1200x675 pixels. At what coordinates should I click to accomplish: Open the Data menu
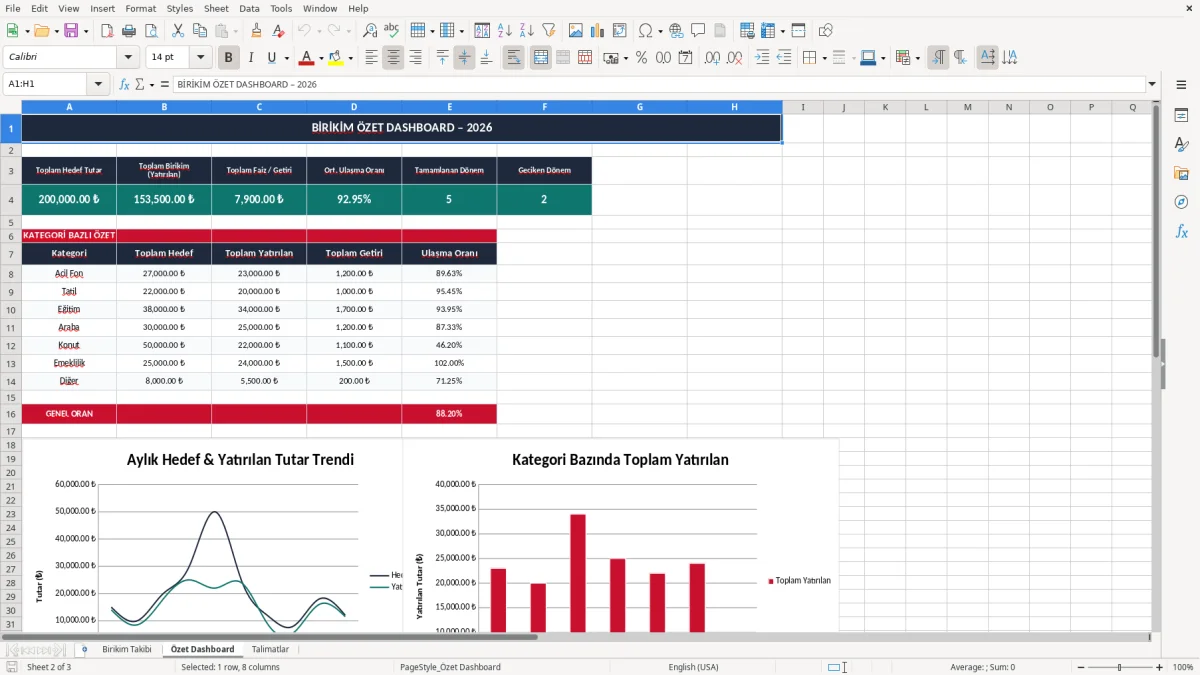250,8
